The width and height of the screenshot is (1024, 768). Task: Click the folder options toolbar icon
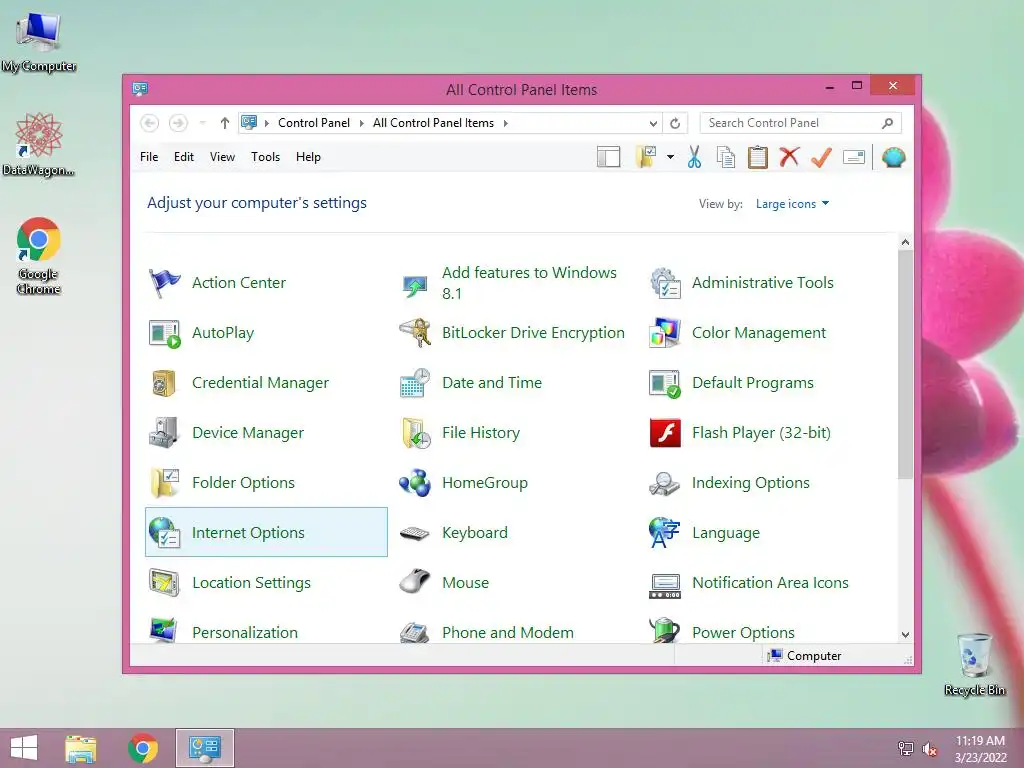click(646, 157)
